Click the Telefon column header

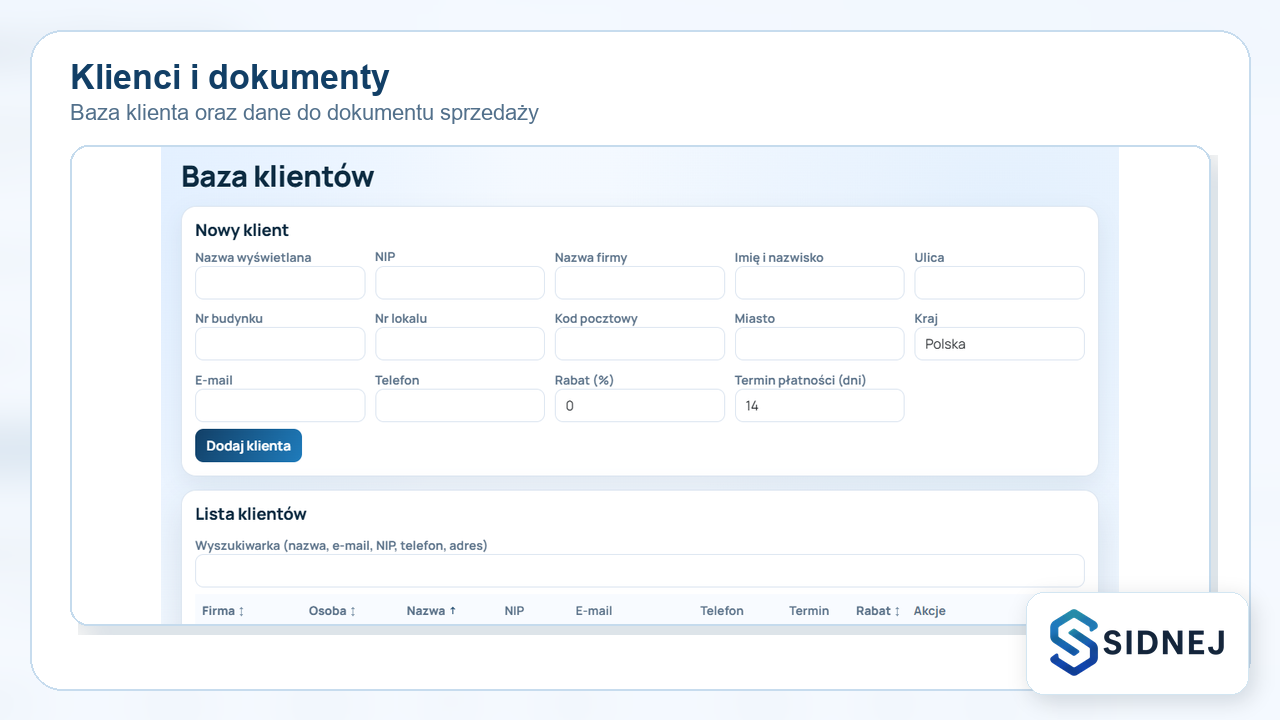pos(722,611)
